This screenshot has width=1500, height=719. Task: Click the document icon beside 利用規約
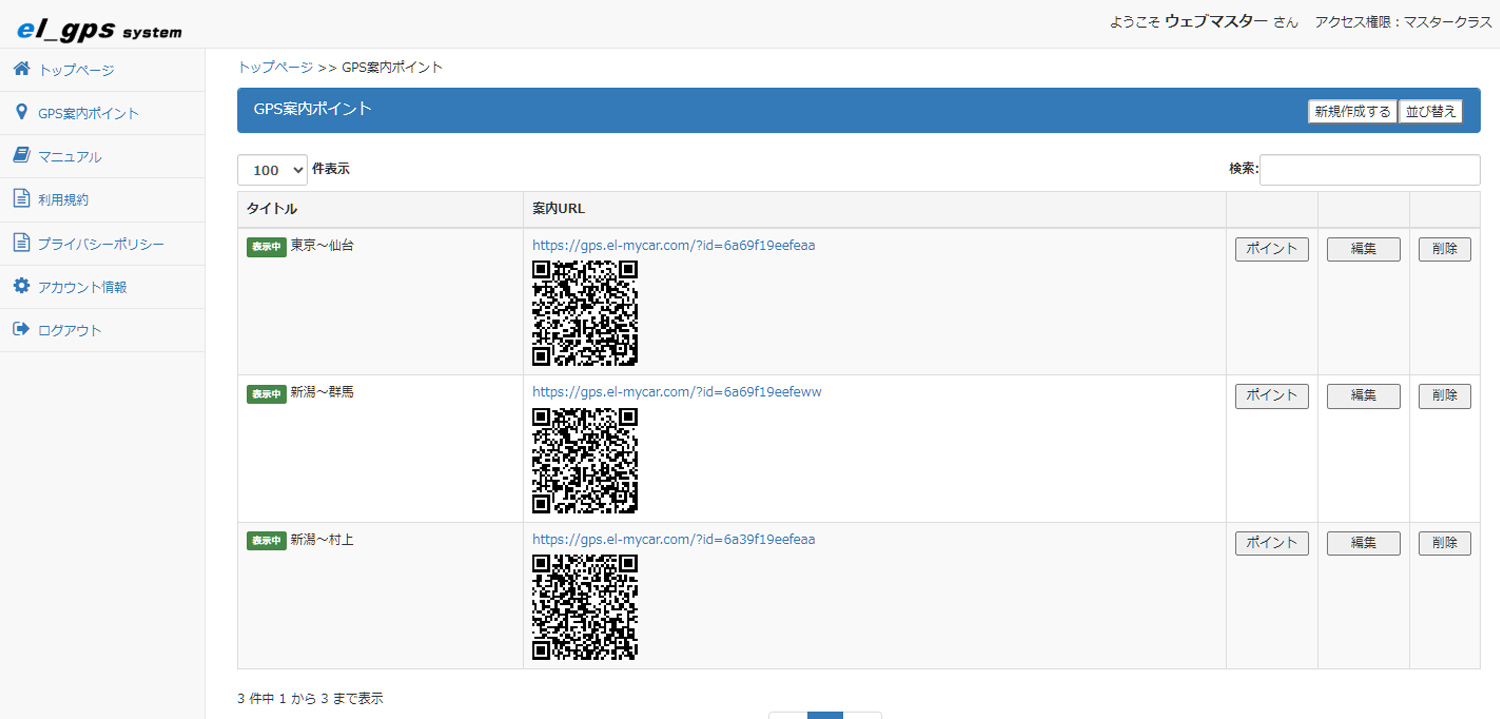21,198
